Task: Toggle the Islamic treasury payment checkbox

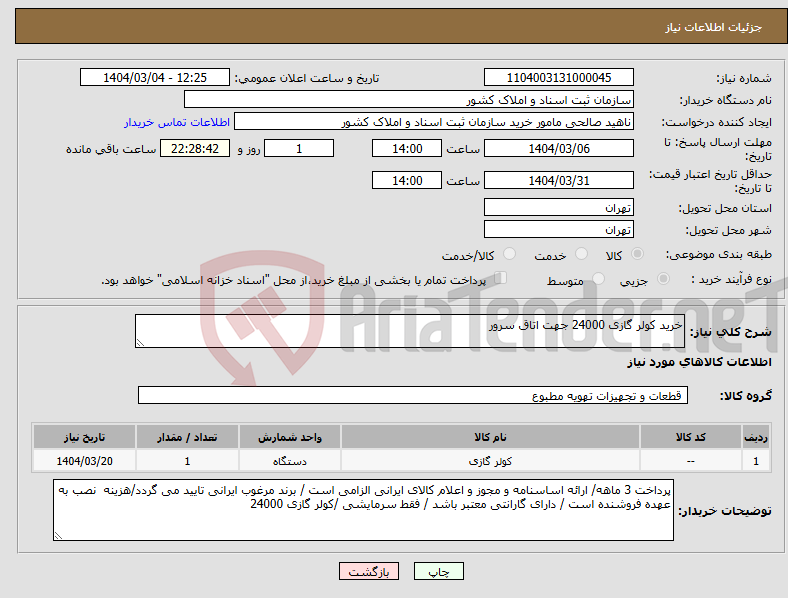Action: (x=501, y=278)
